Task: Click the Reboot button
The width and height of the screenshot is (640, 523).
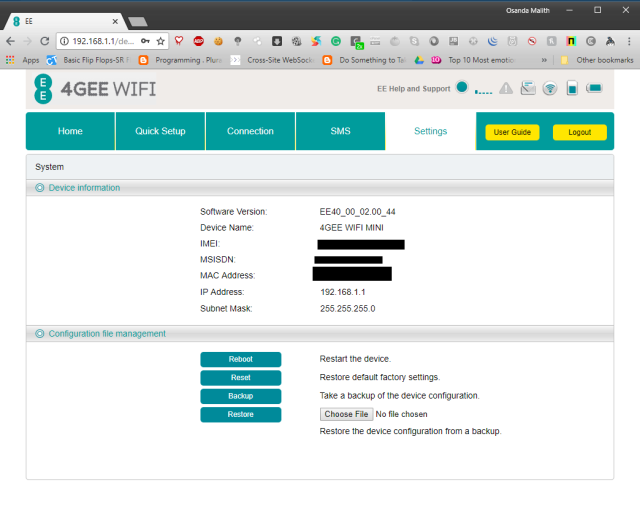Action: tap(241, 359)
